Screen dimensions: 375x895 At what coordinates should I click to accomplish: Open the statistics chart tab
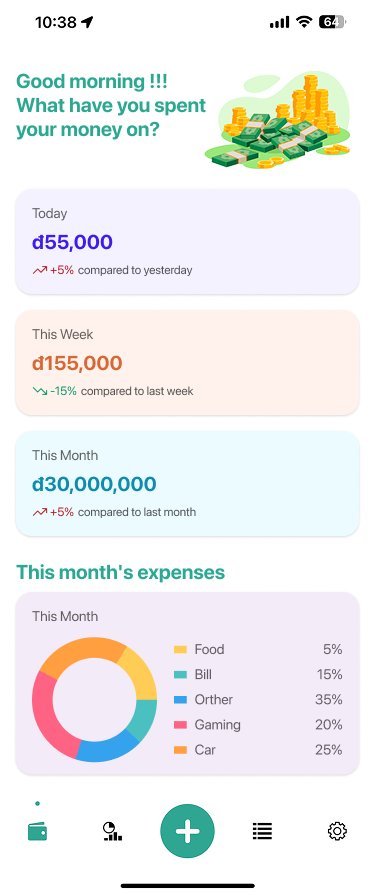click(112, 832)
